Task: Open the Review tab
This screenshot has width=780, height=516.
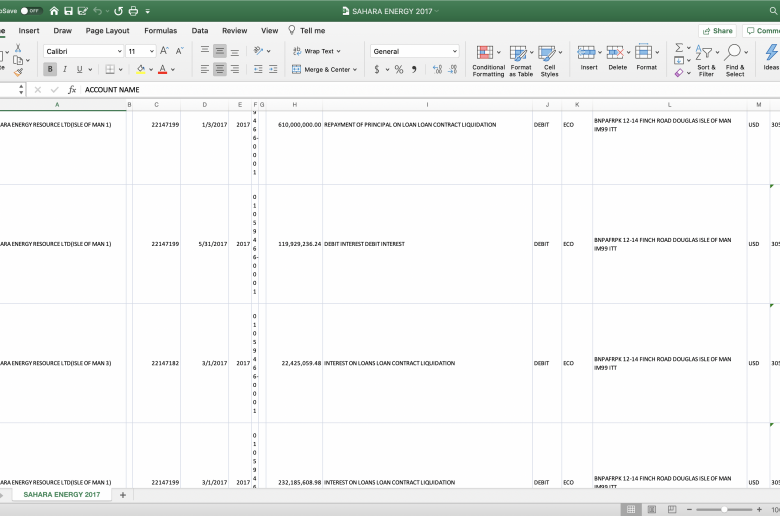Action: tap(235, 30)
